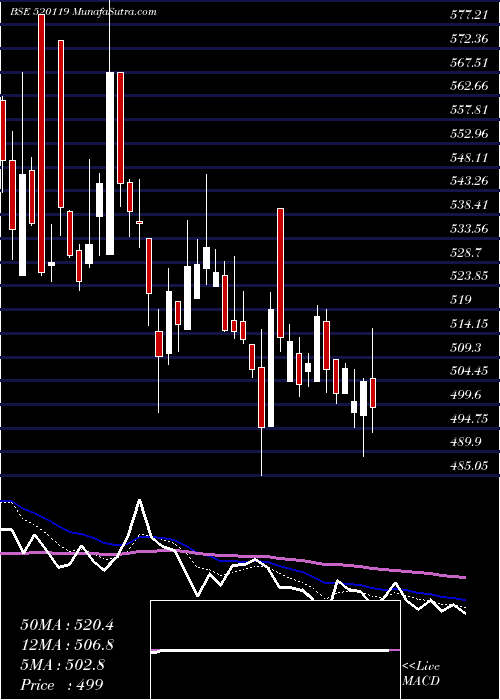
Task: Click the 519 price axis label
Action: 461,300
